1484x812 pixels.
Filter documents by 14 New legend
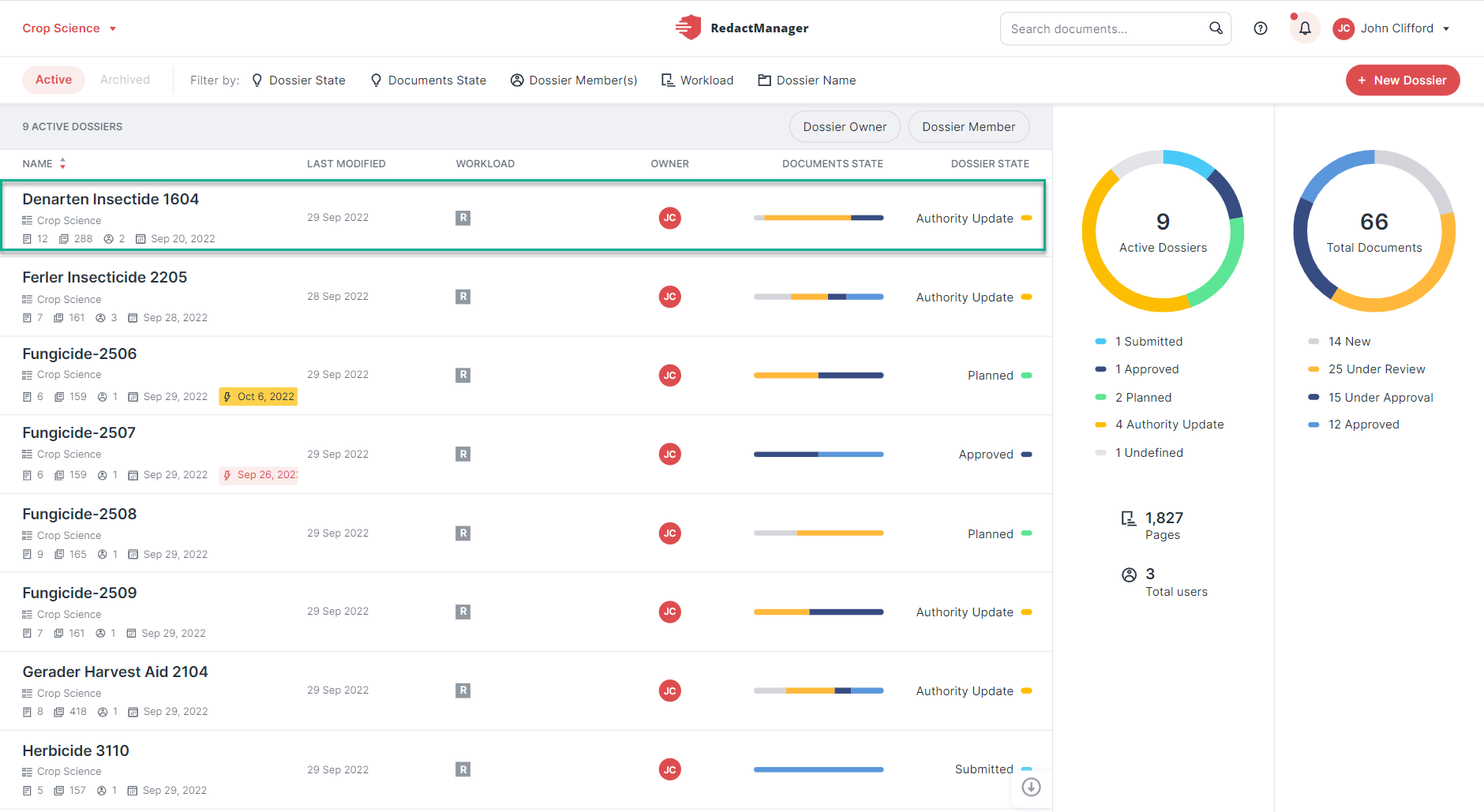point(1340,342)
